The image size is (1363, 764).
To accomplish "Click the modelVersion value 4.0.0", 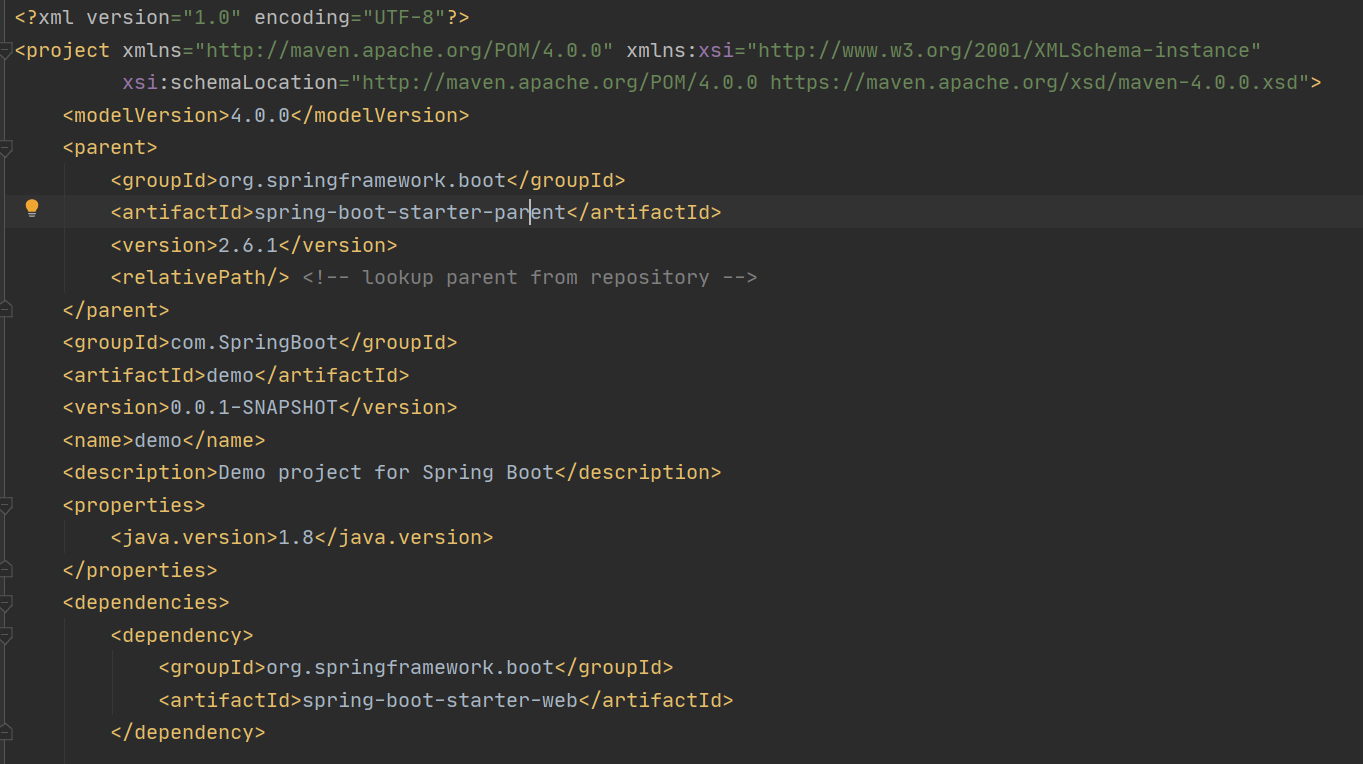I will 260,116.
